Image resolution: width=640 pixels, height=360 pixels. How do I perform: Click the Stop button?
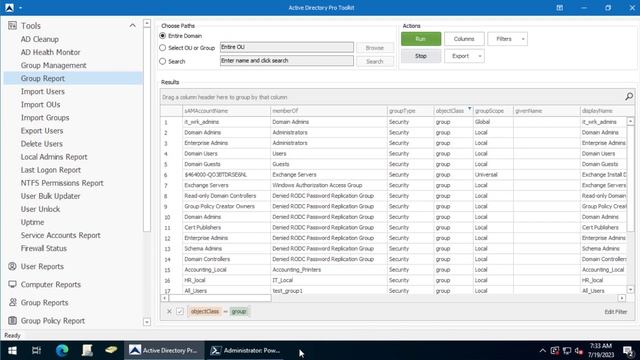[421, 56]
